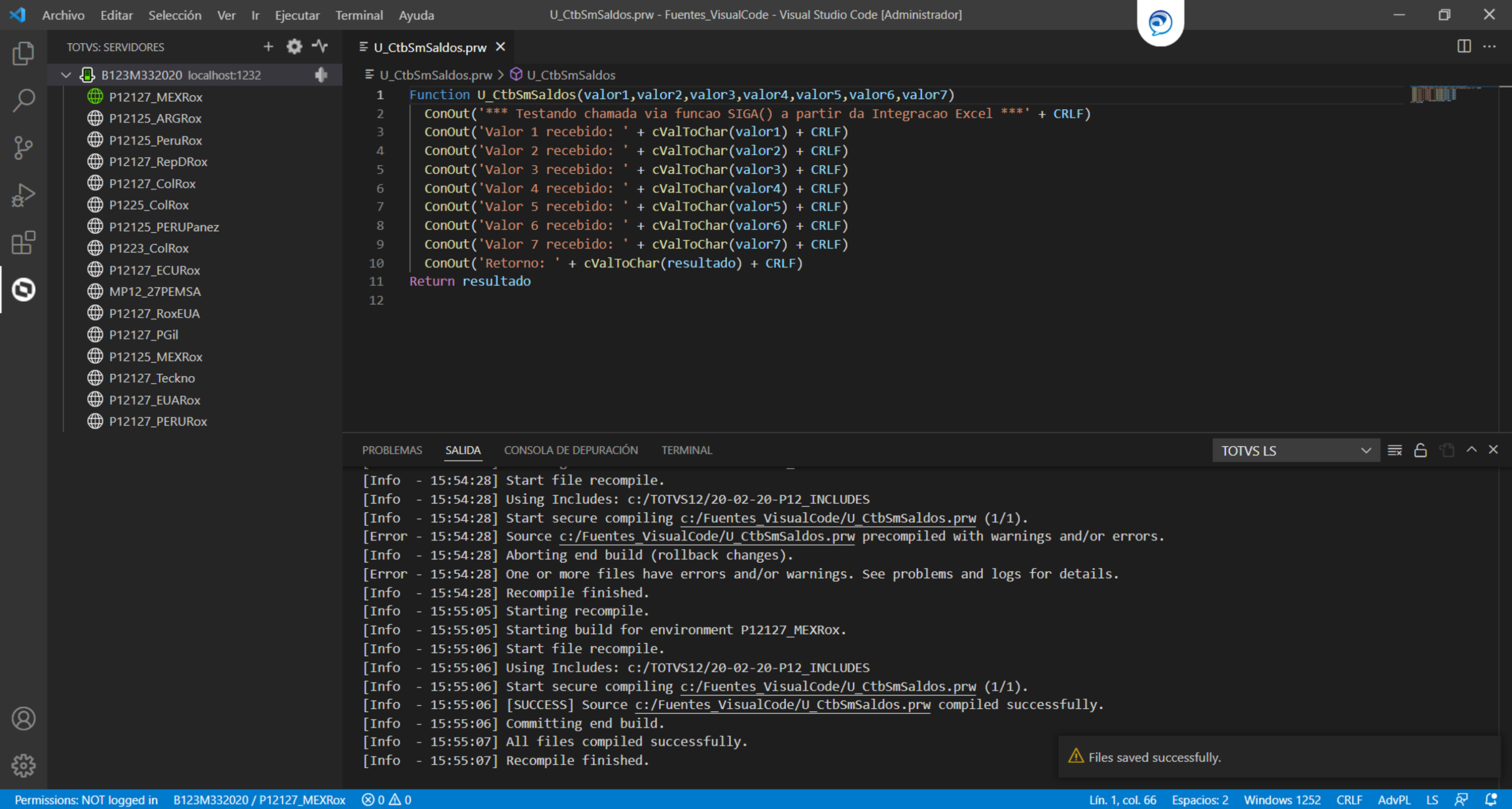Image resolution: width=1512 pixels, height=809 pixels.
Task: Change end of line sequence CRLF
Action: (x=1349, y=799)
